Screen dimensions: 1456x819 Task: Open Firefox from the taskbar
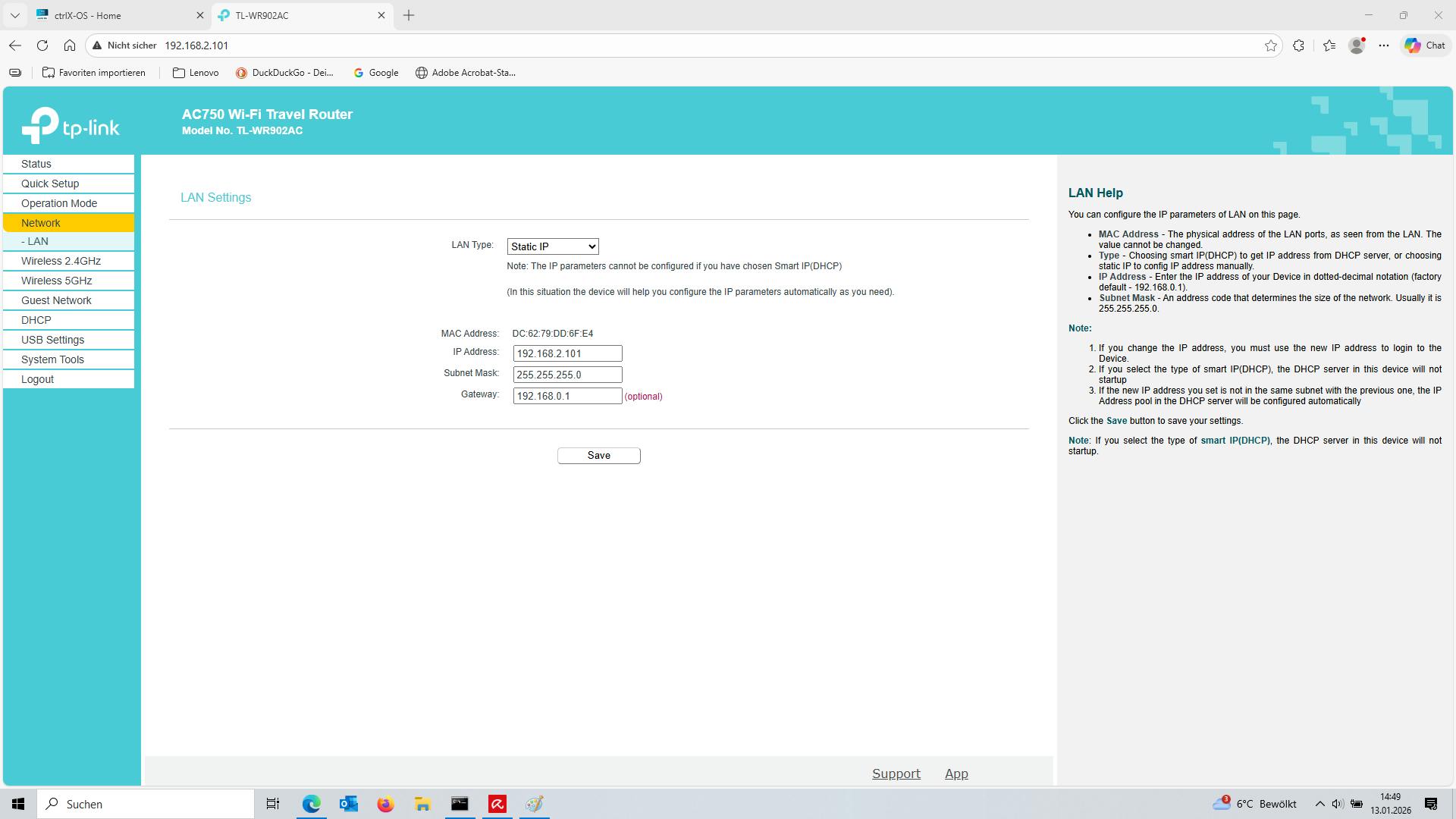(x=385, y=804)
